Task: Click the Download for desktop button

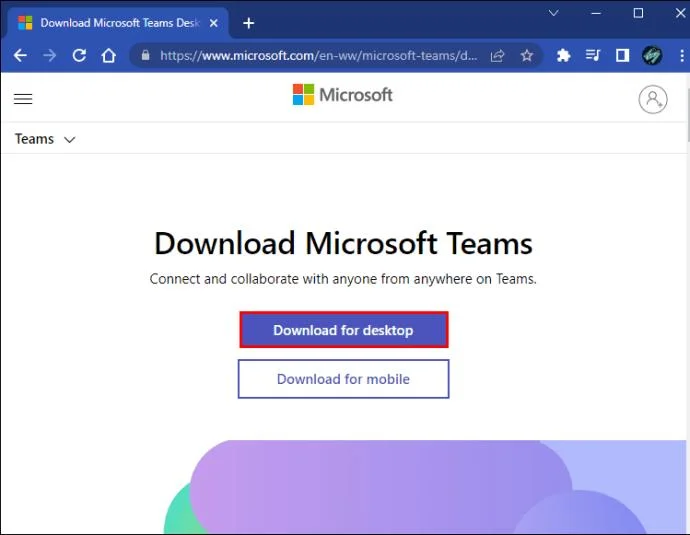Action: click(344, 330)
